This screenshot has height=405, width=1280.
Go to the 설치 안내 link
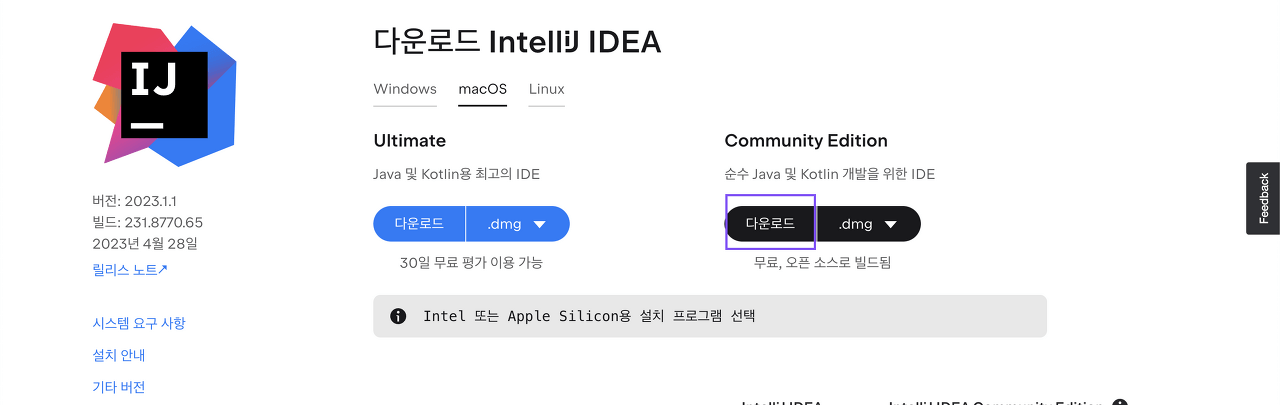[119, 355]
